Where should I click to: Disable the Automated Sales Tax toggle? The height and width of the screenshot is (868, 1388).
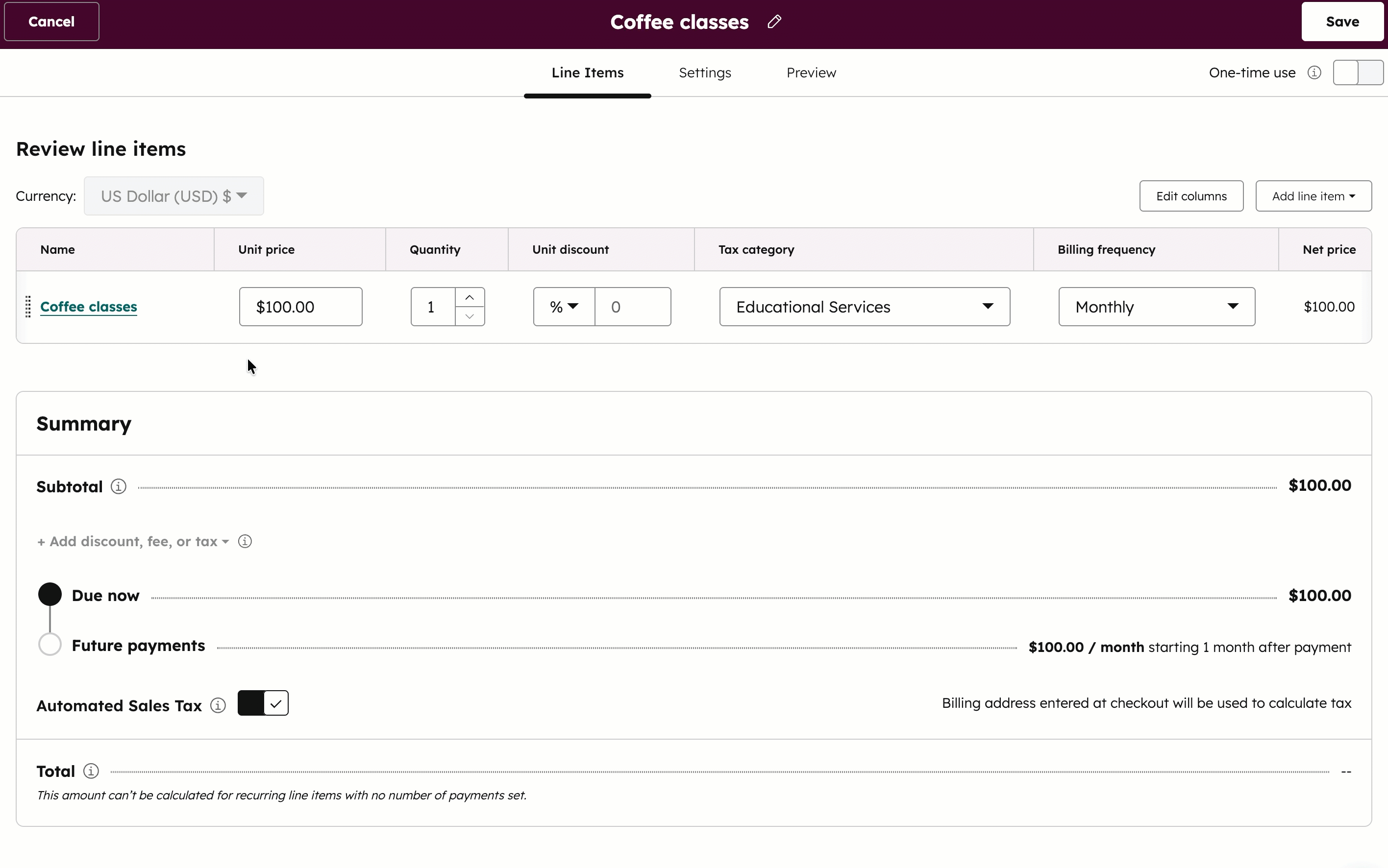coord(263,703)
